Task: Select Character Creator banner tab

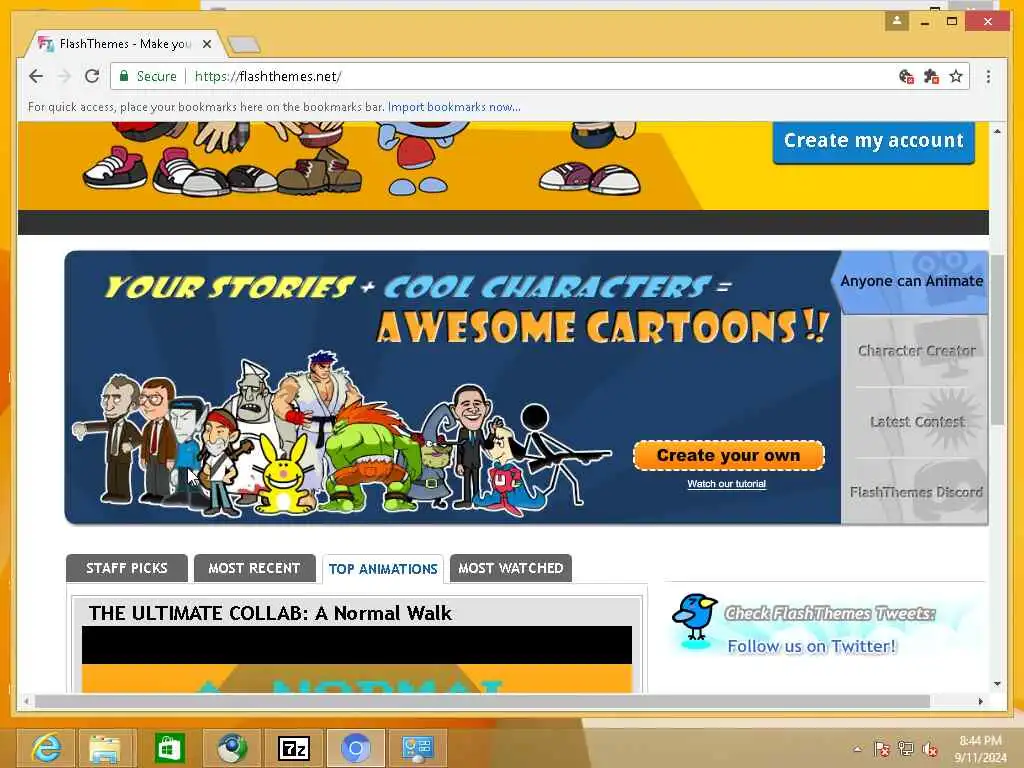Action: click(x=916, y=351)
